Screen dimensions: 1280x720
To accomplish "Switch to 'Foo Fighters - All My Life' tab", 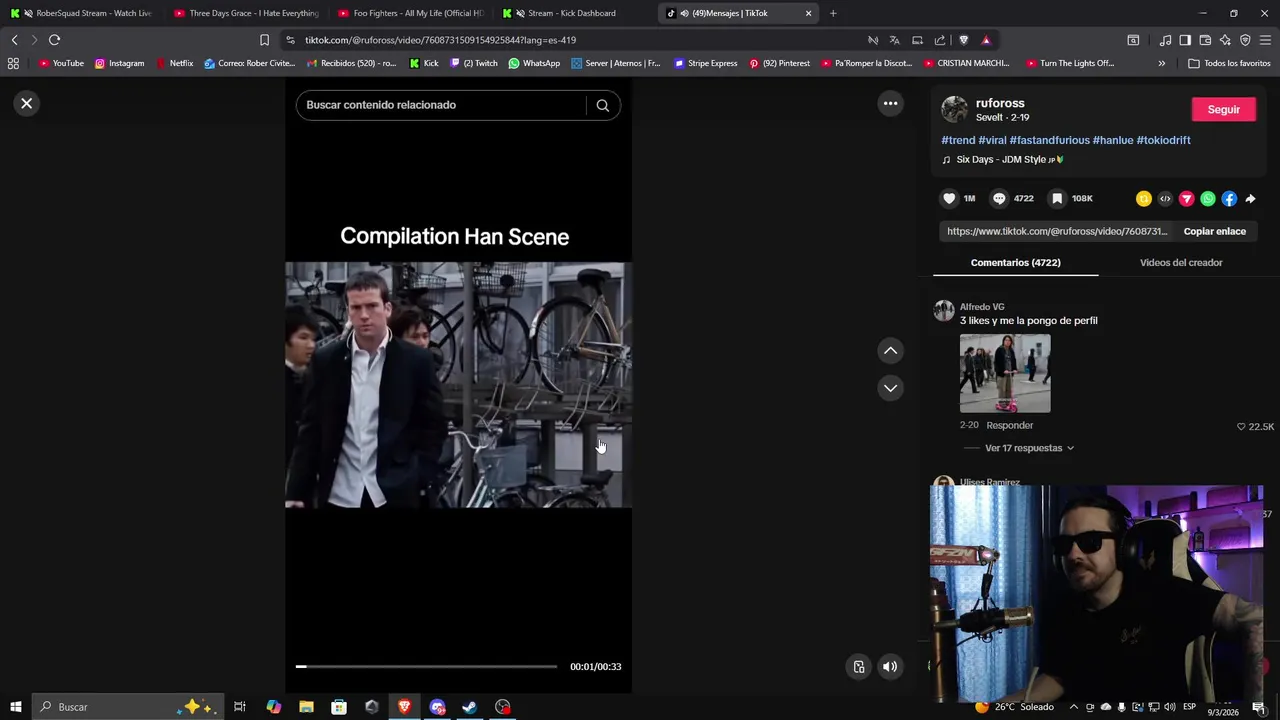I will [410, 13].
